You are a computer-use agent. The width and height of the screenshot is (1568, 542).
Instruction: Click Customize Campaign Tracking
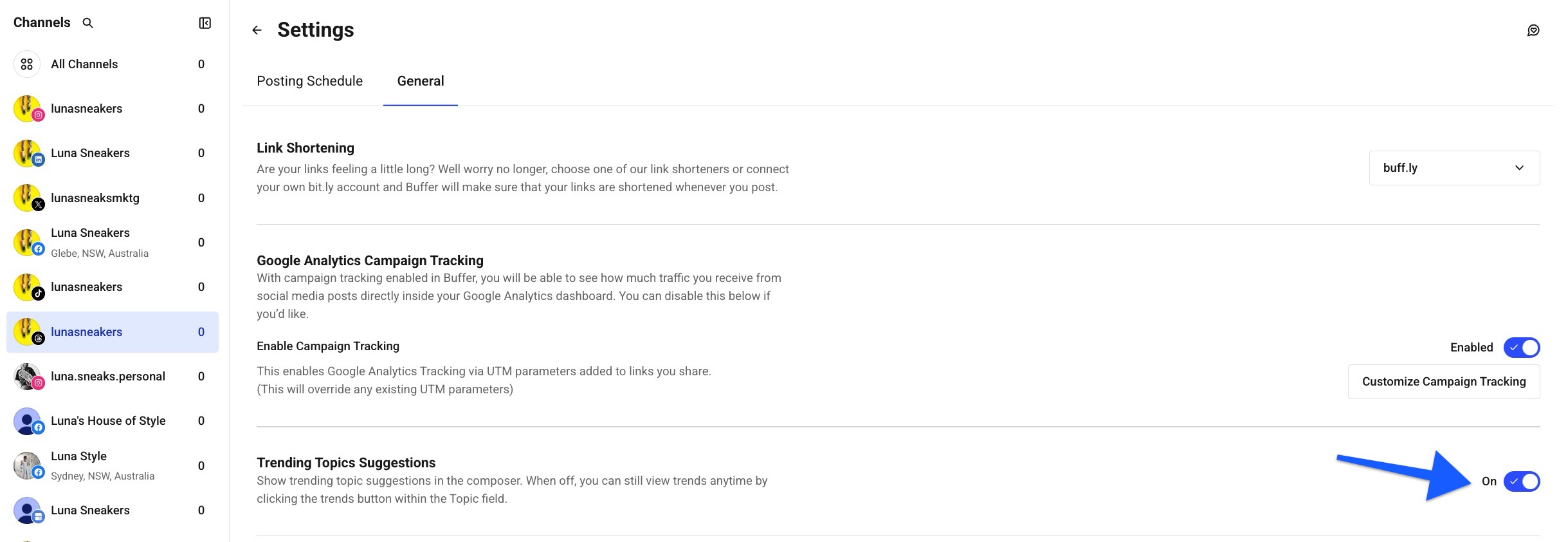1443,381
